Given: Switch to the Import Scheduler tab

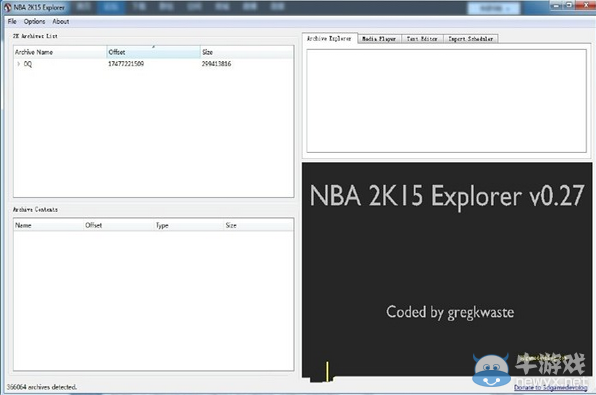Looking at the screenshot, I should tap(471, 39).
